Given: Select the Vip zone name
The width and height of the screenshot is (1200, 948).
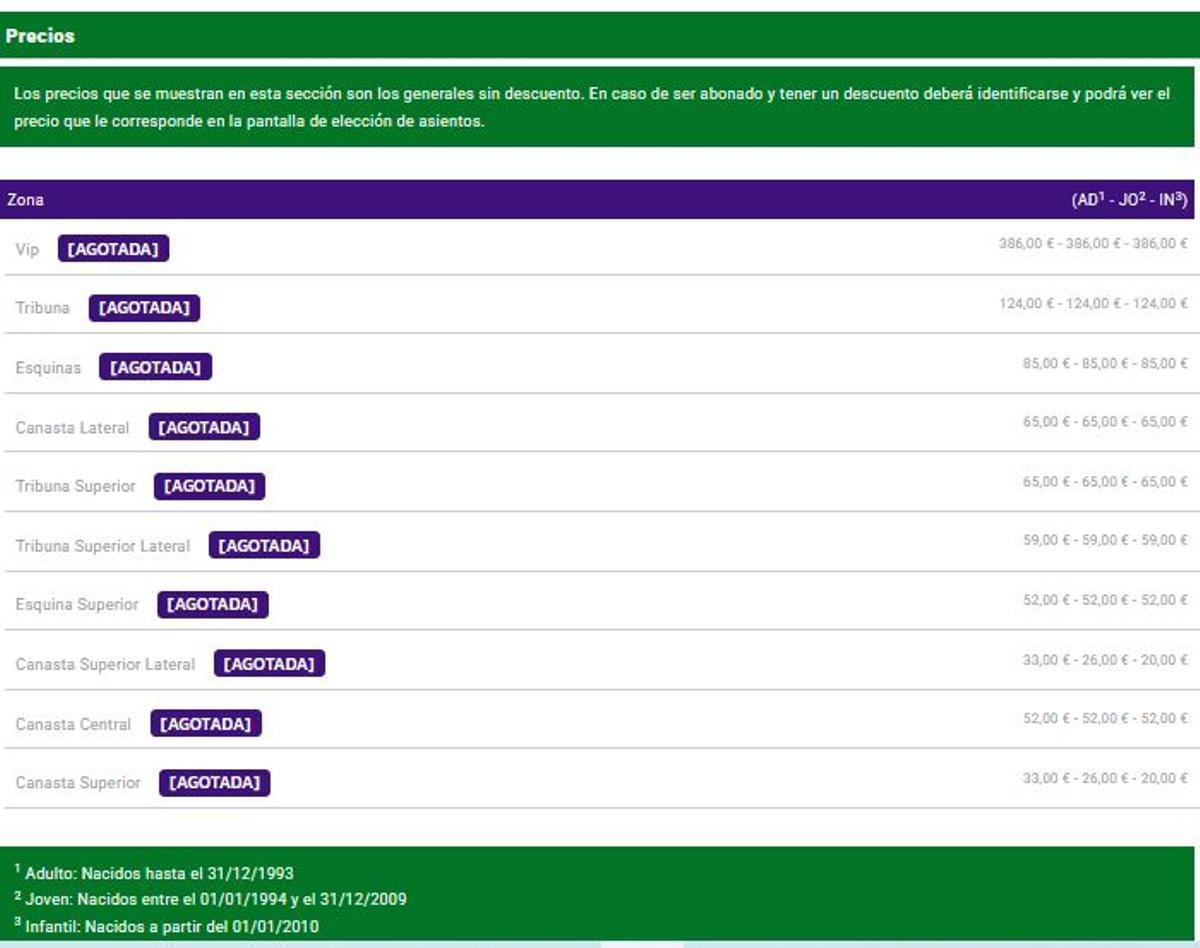Looking at the screenshot, I should (x=27, y=249).
